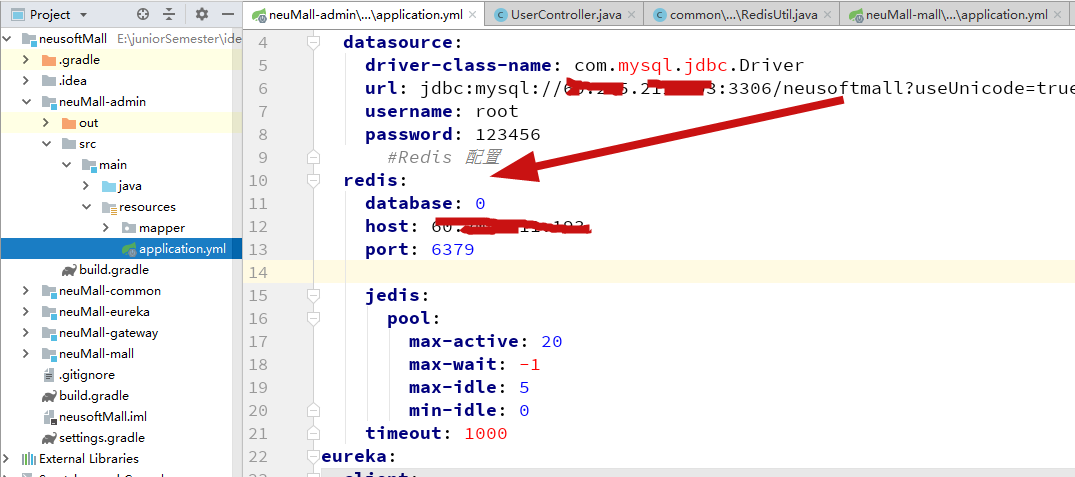Click gutter line number 14

click(258, 273)
